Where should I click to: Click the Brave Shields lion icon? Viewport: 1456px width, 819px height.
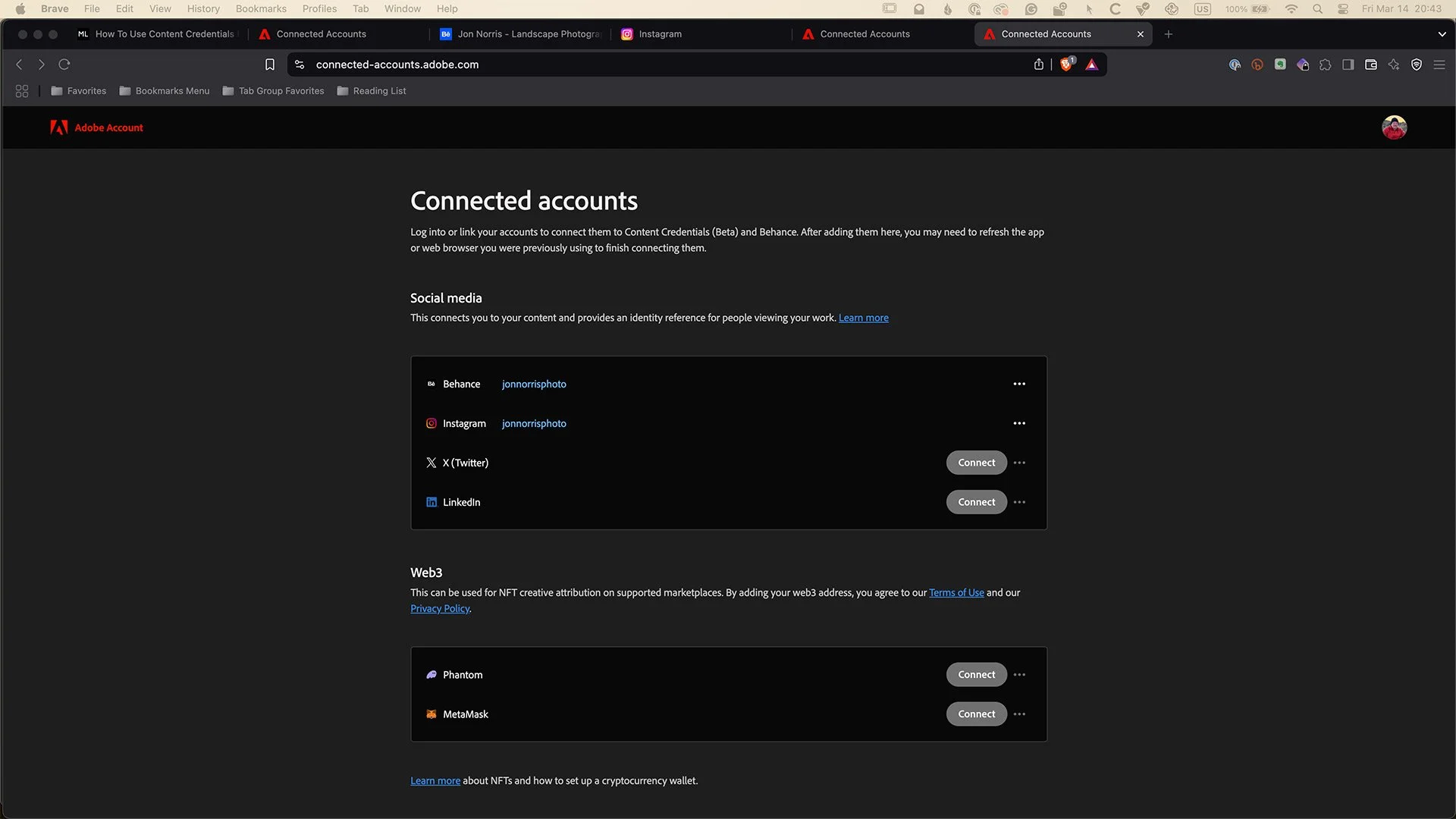[1067, 64]
